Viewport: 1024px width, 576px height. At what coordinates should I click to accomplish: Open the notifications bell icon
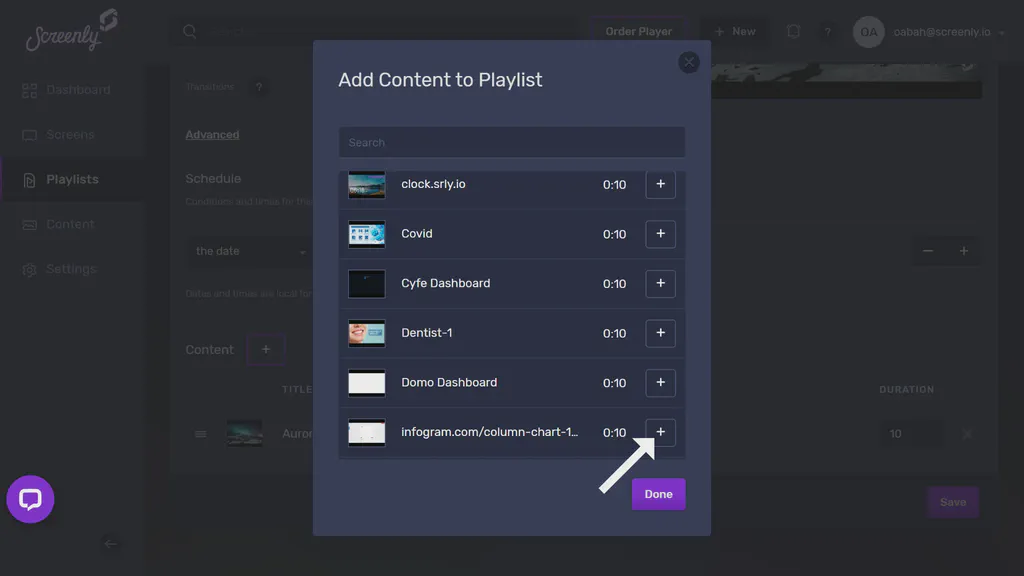[x=793, y=31]
